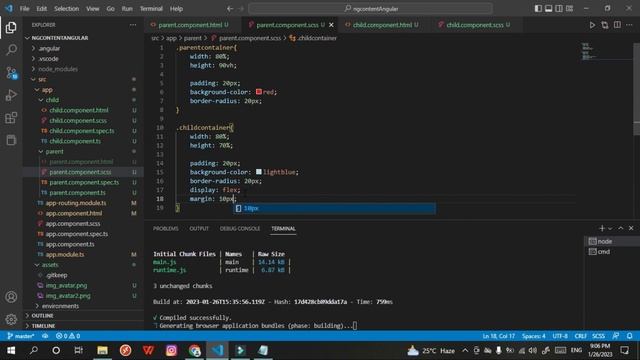
Task: Toggle the Panel layout icon
Action: pyautogui.click(x=549, y=9)
